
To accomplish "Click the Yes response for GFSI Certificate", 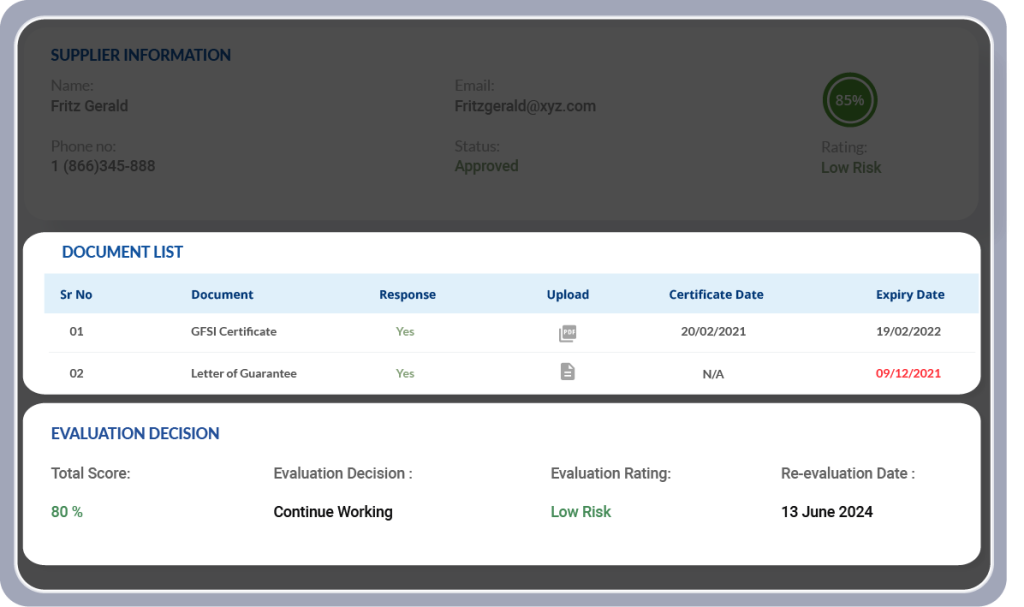I will click(x=405, y=332).
